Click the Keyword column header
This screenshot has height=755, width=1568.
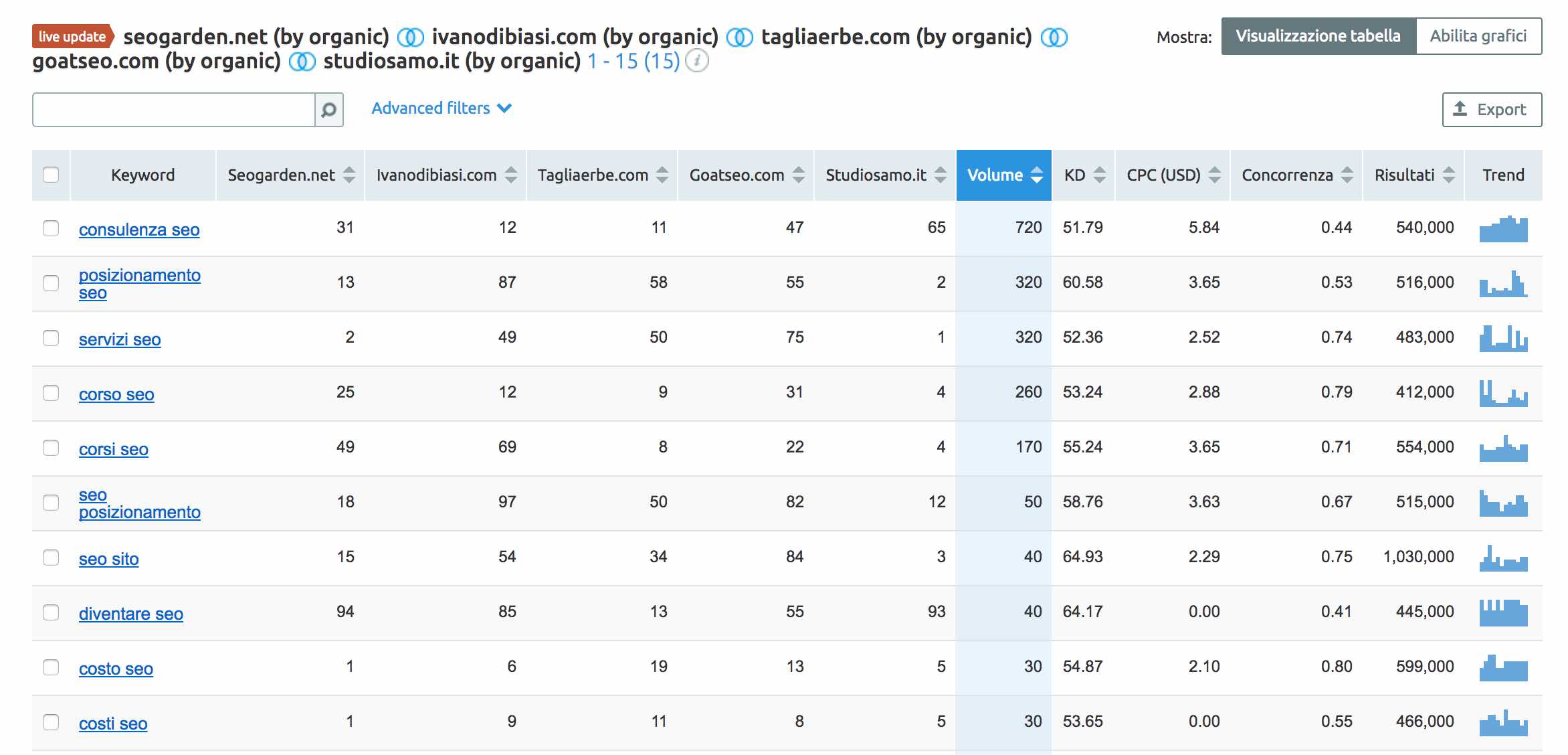point(143,175)
